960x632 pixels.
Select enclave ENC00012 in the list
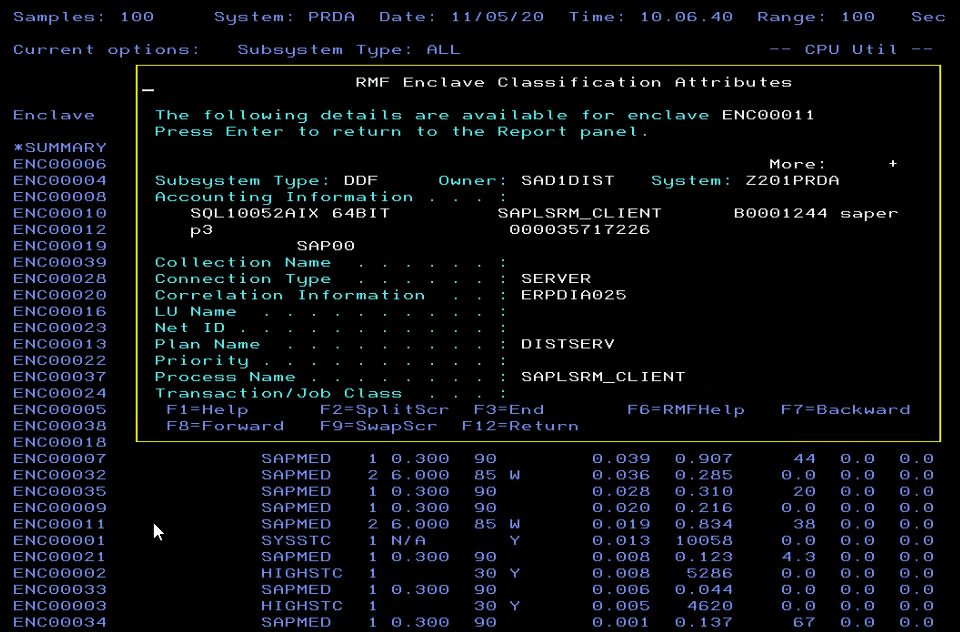(x=59, y=230)
